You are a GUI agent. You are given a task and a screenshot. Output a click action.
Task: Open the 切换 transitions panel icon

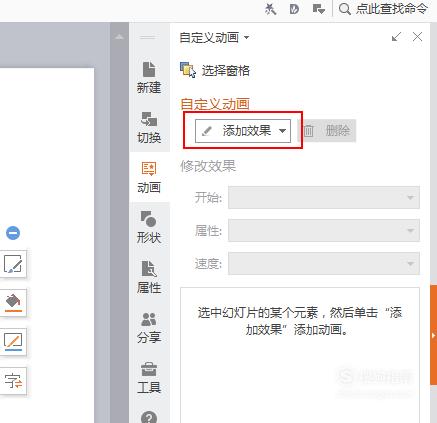[x=149, y=127]
